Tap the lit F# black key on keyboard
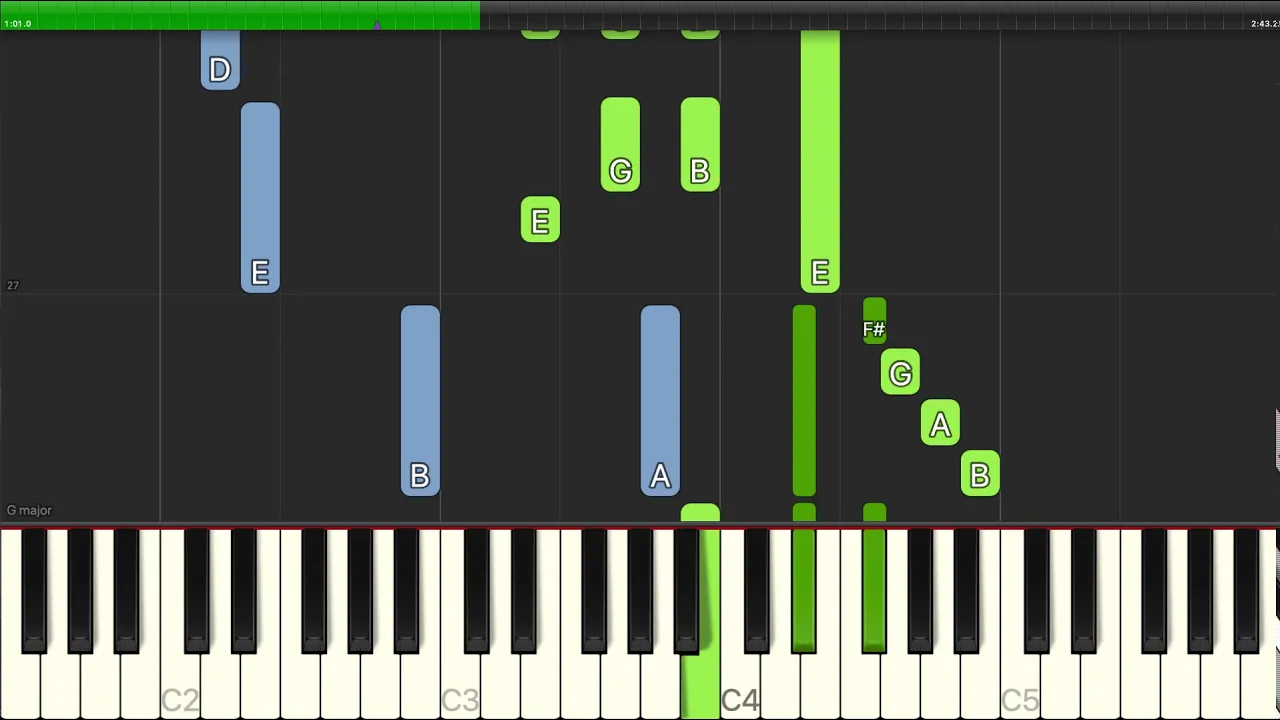Image resolution: width=1280 pixels, height=720 pixels. (874, 590)
